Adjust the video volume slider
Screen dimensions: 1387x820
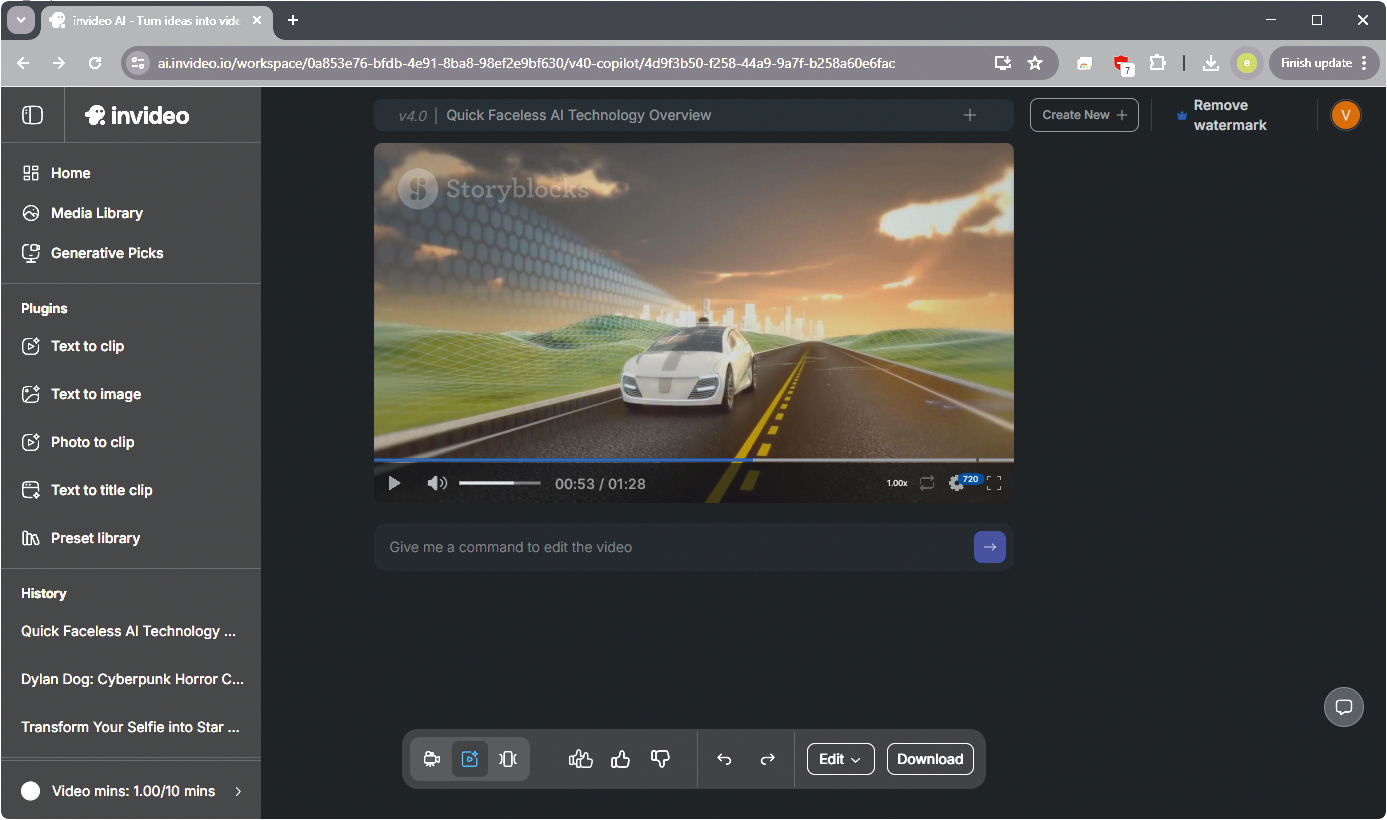[x=499, y=483]
